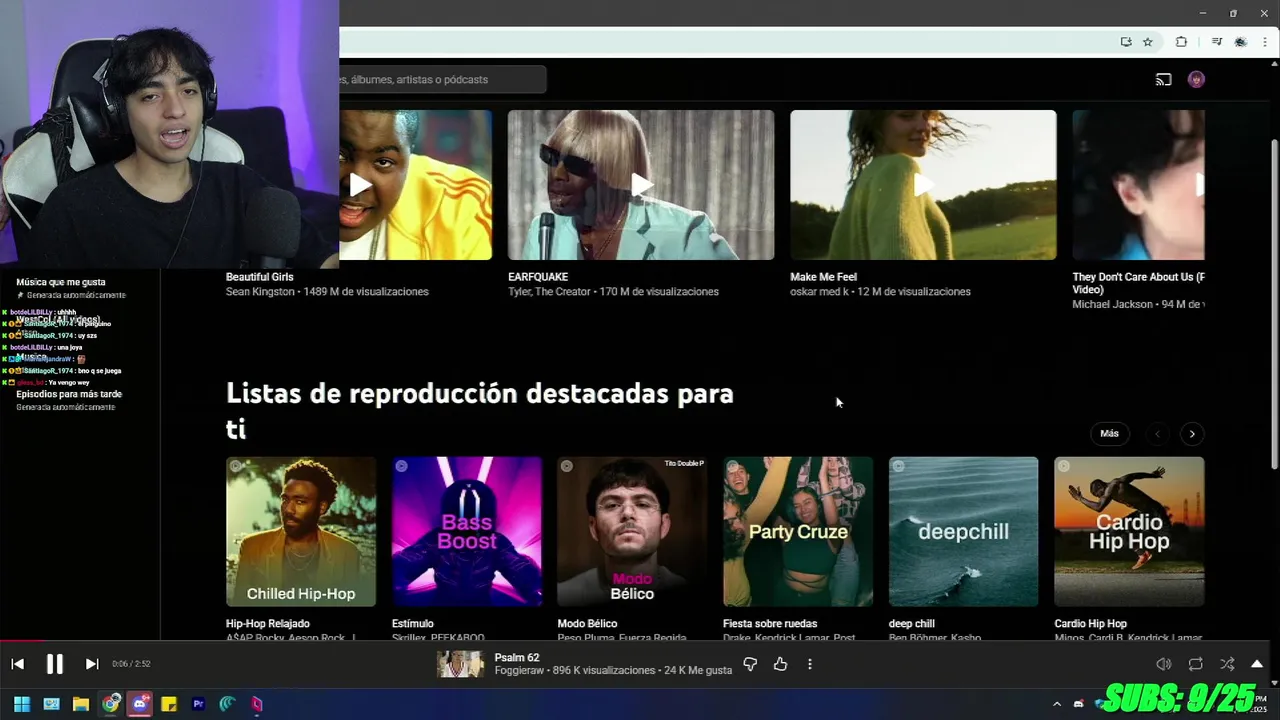
Task: Toggle repeat mode in player bar
Action: coord(1196,664)
